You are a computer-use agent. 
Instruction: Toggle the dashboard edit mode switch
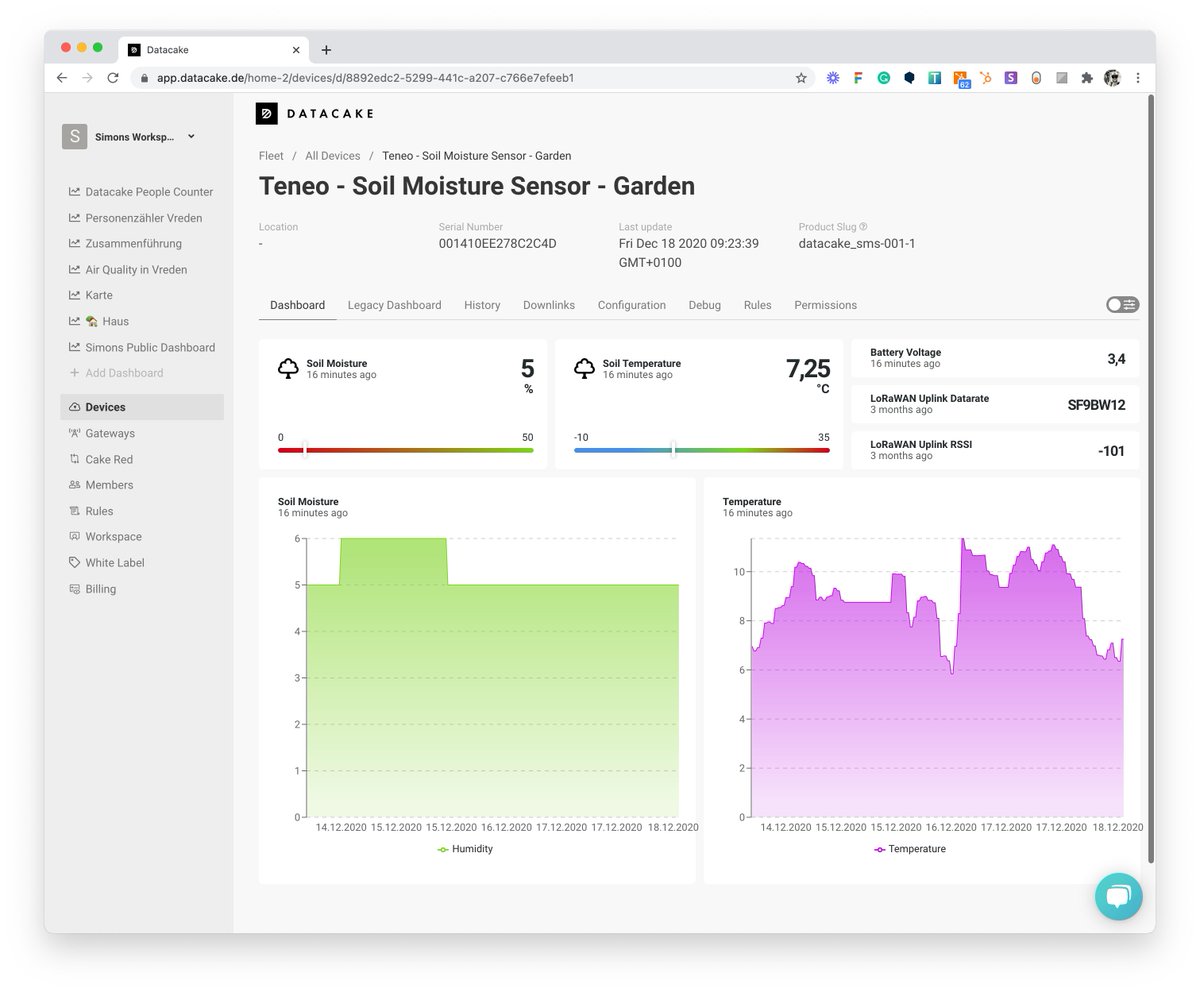[x=1122, y=304]
